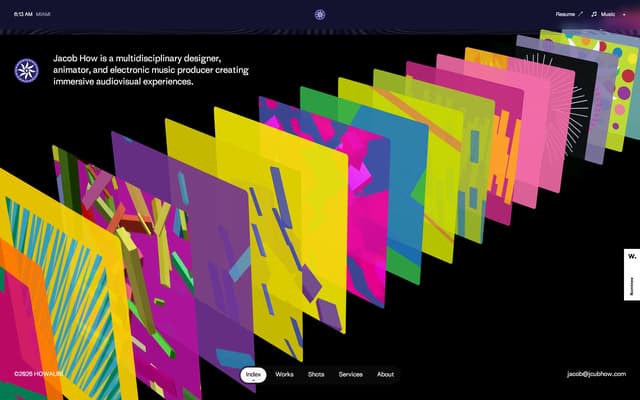
Task: Toggle music with the glowing dot
Action: pos(624,14)
